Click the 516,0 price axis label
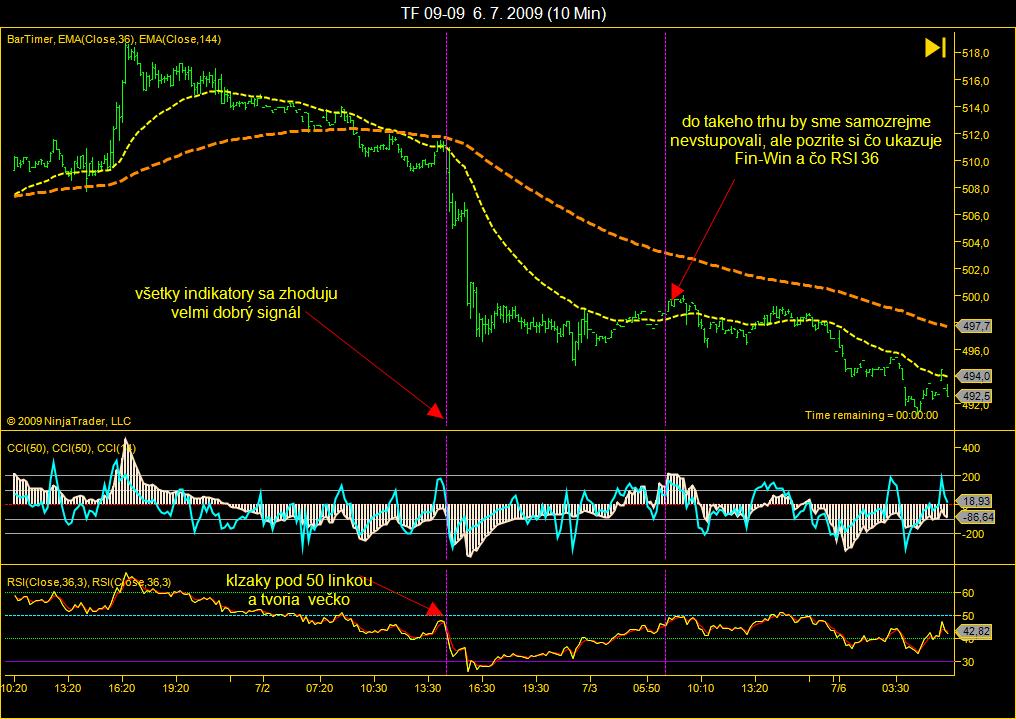This screenshot has width=1016, height=719. pos(976,81)
